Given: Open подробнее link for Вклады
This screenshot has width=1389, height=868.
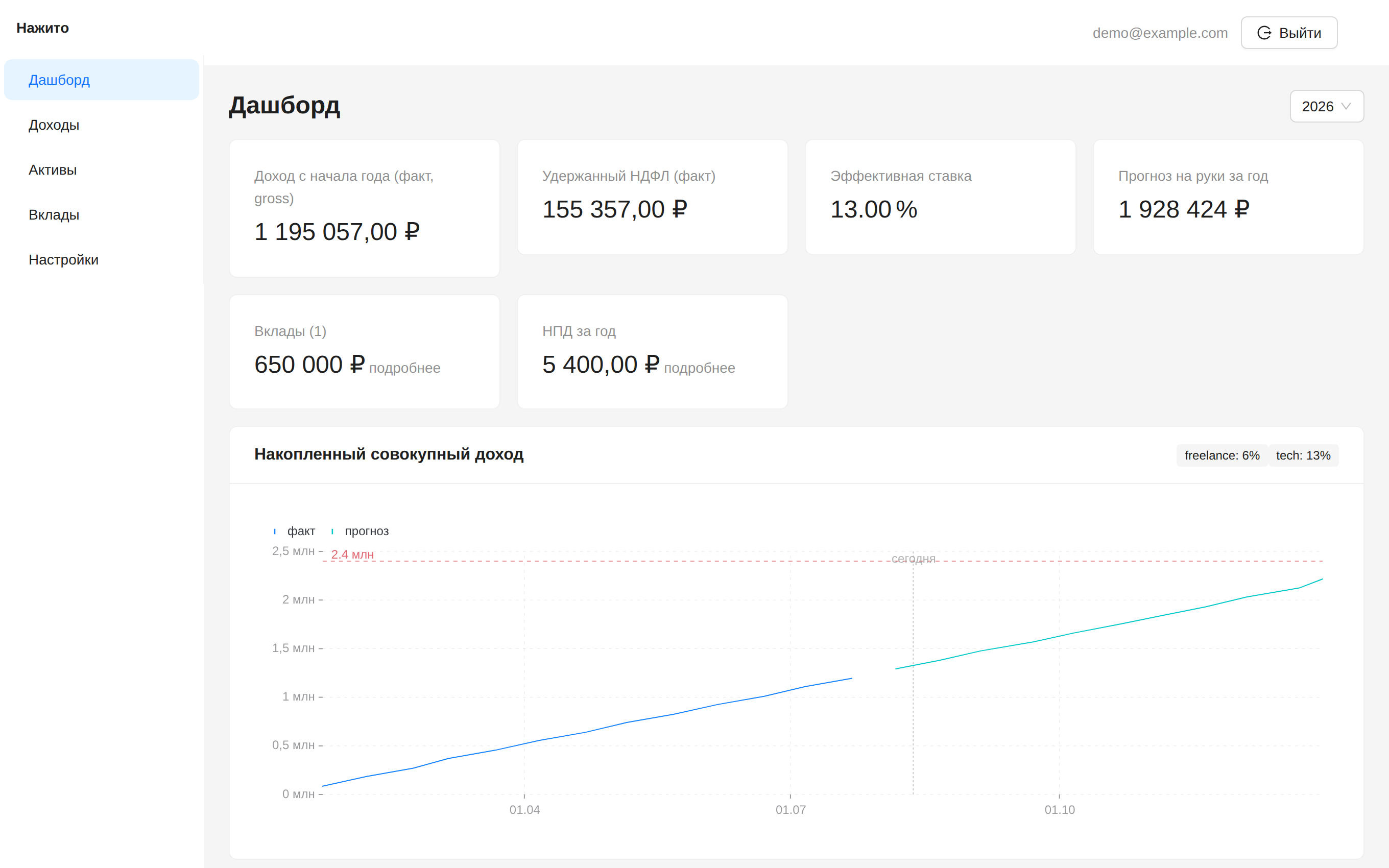Looking at the screenshot, I should pos(404,368).
